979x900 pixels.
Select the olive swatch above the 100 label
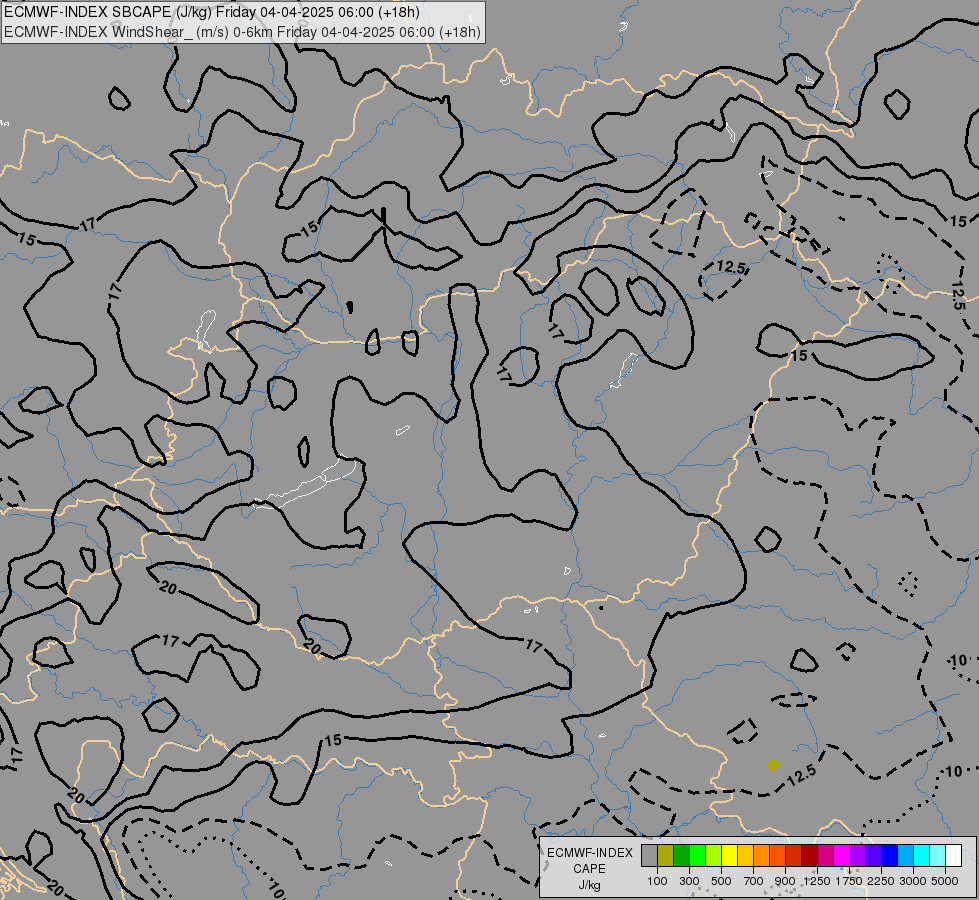pyautogui.click(x=666, y=855)
